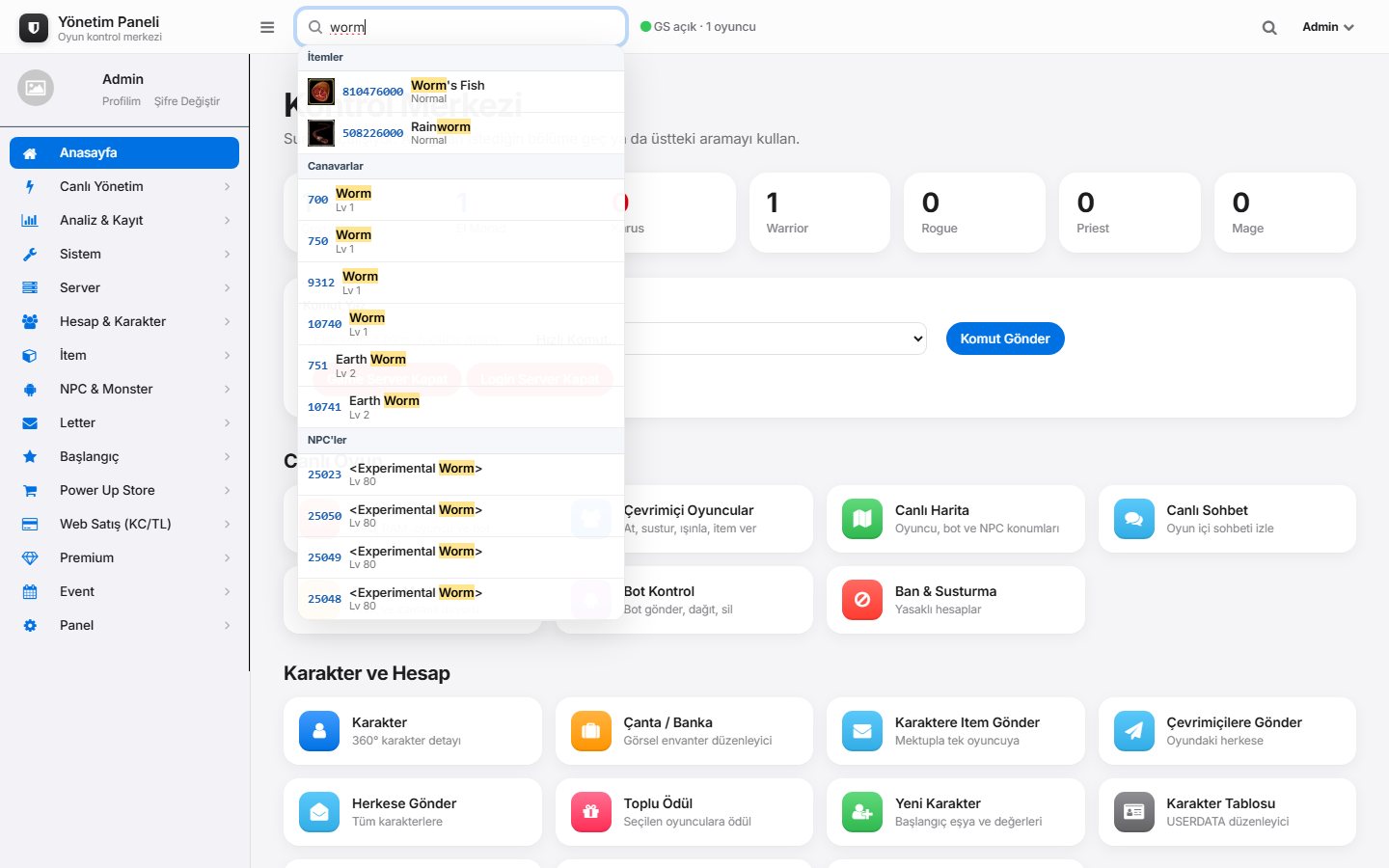Select NPC result 25048 Experimental Worm
Image resolution: width=1389 pixels, height=868 pixels.
tap(461, 599)
